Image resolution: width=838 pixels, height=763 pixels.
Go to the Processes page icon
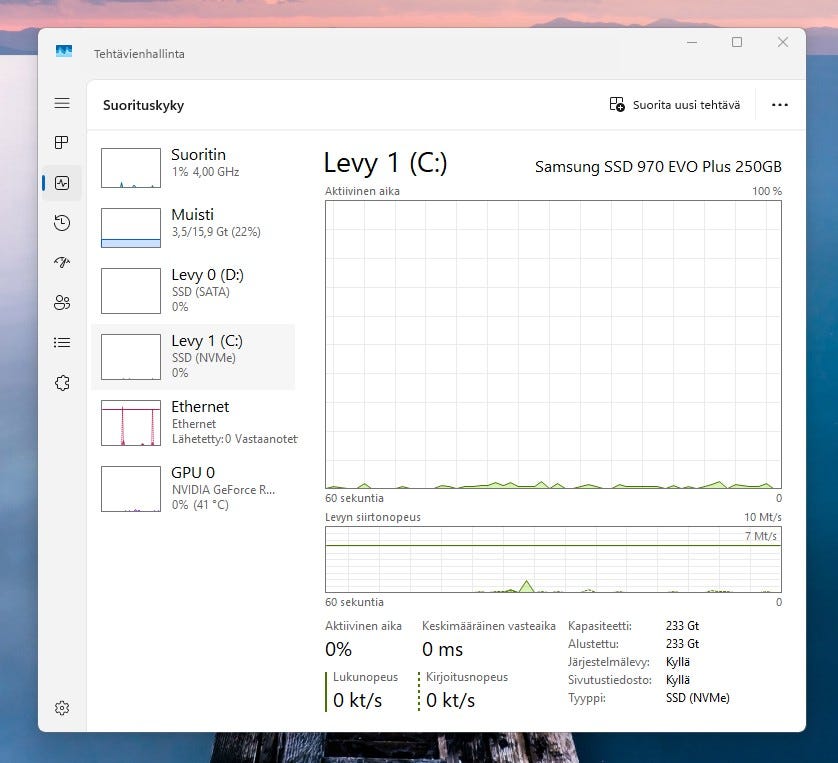[x=62, y=143]
